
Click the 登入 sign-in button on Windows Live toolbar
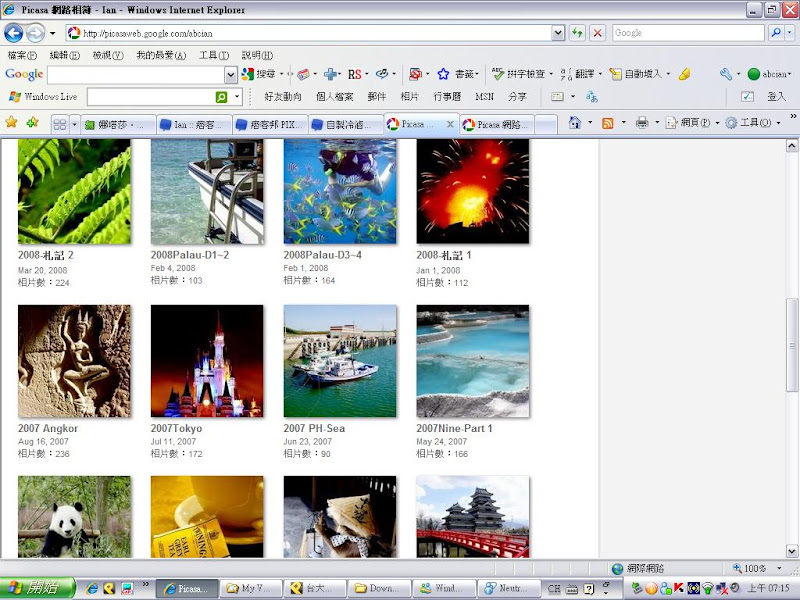coord(776,97)
